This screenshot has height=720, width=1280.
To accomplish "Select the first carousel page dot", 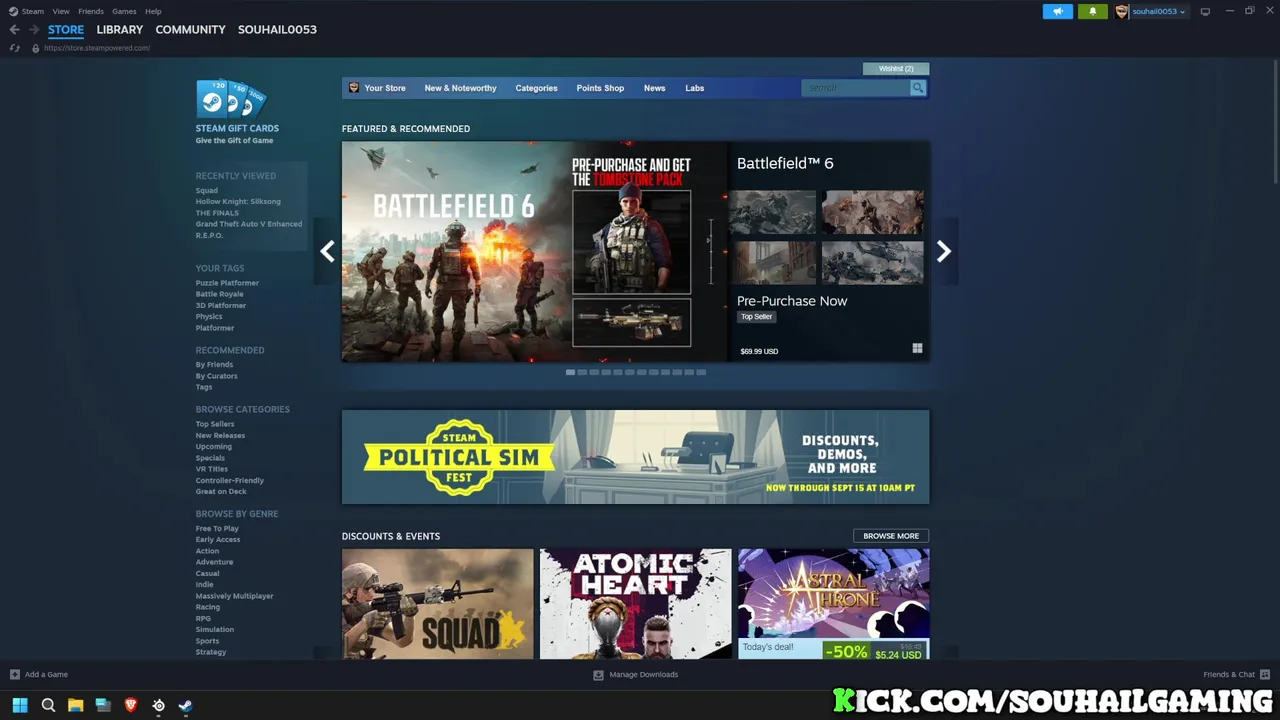I will pyautogui.click(x=570, y=372).
